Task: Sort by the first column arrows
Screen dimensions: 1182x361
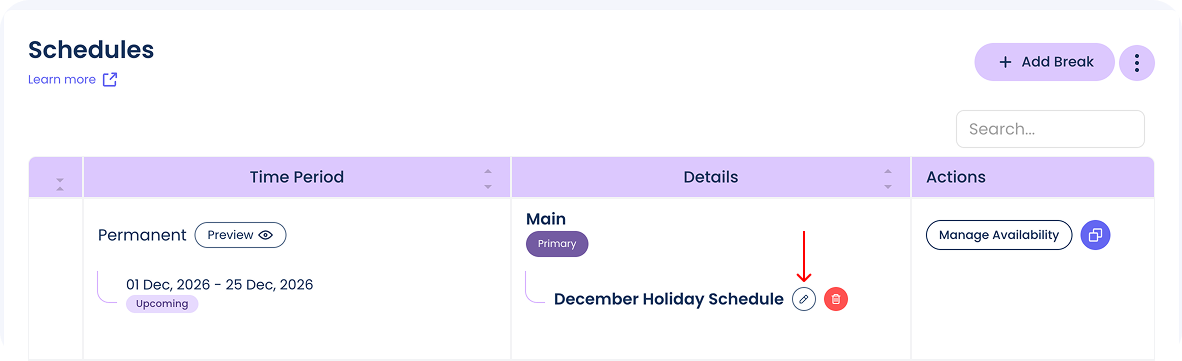Action: click(60, 184)
